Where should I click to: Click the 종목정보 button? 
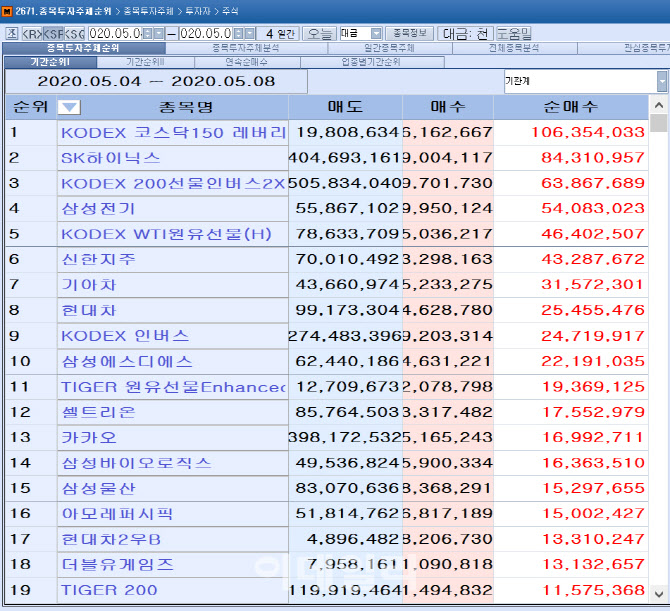point(410,33)
